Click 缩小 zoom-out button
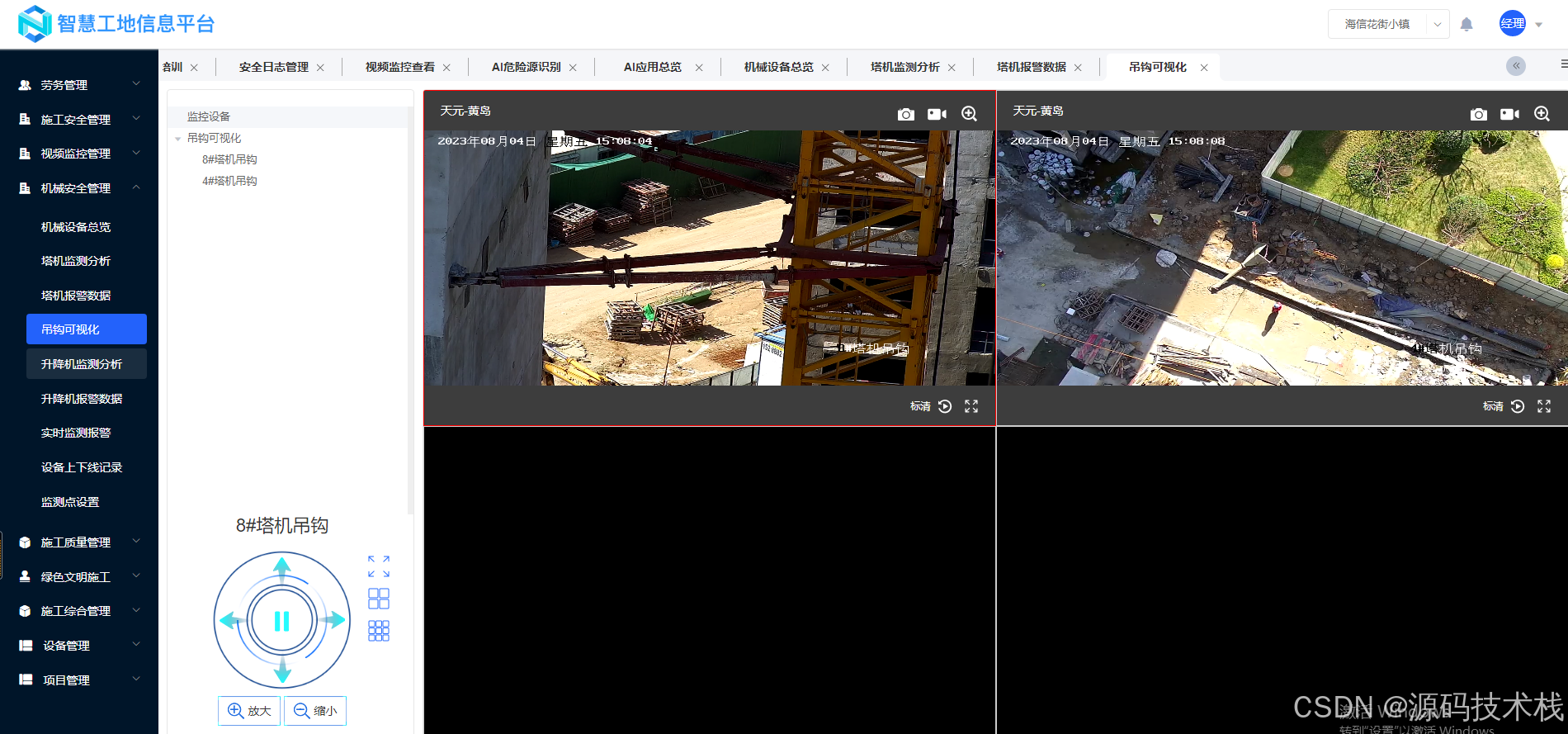The image size is (1568, 734). [315, 711]
